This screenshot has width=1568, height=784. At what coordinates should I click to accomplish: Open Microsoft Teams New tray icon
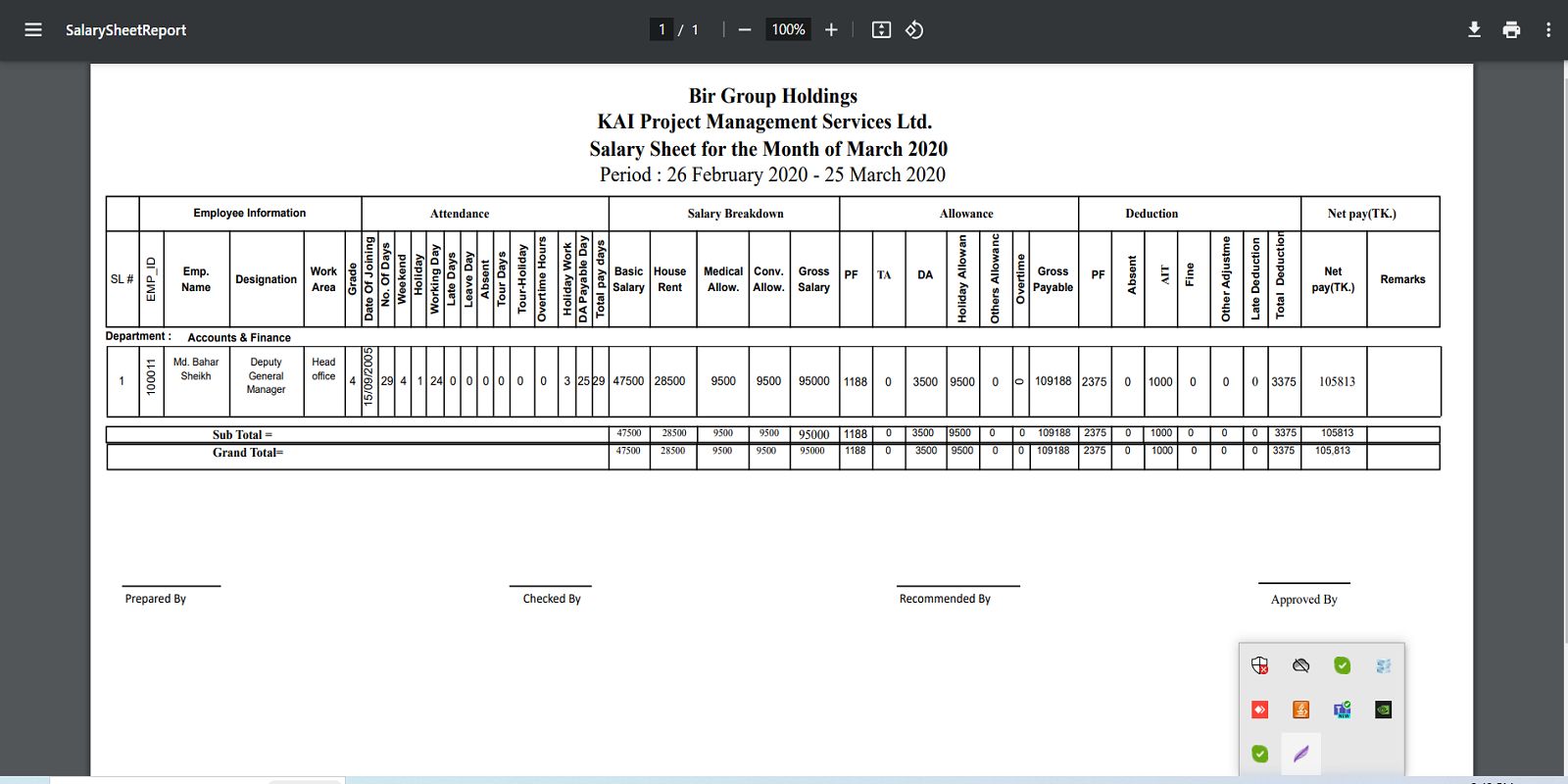click(1343, 710)
